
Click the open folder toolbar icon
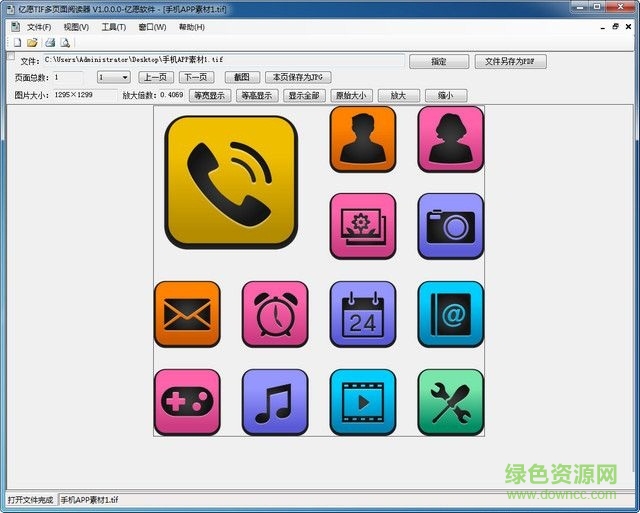point(32,42)
